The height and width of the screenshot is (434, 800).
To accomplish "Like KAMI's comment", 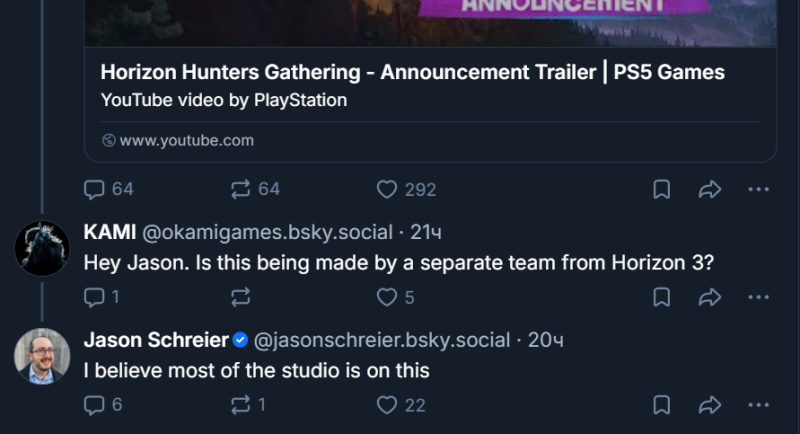I will click(x=387, y=297).
